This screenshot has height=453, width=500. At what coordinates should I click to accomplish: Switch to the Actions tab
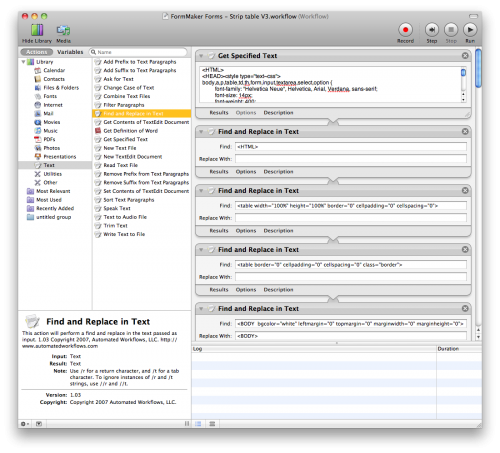(37, 52)
